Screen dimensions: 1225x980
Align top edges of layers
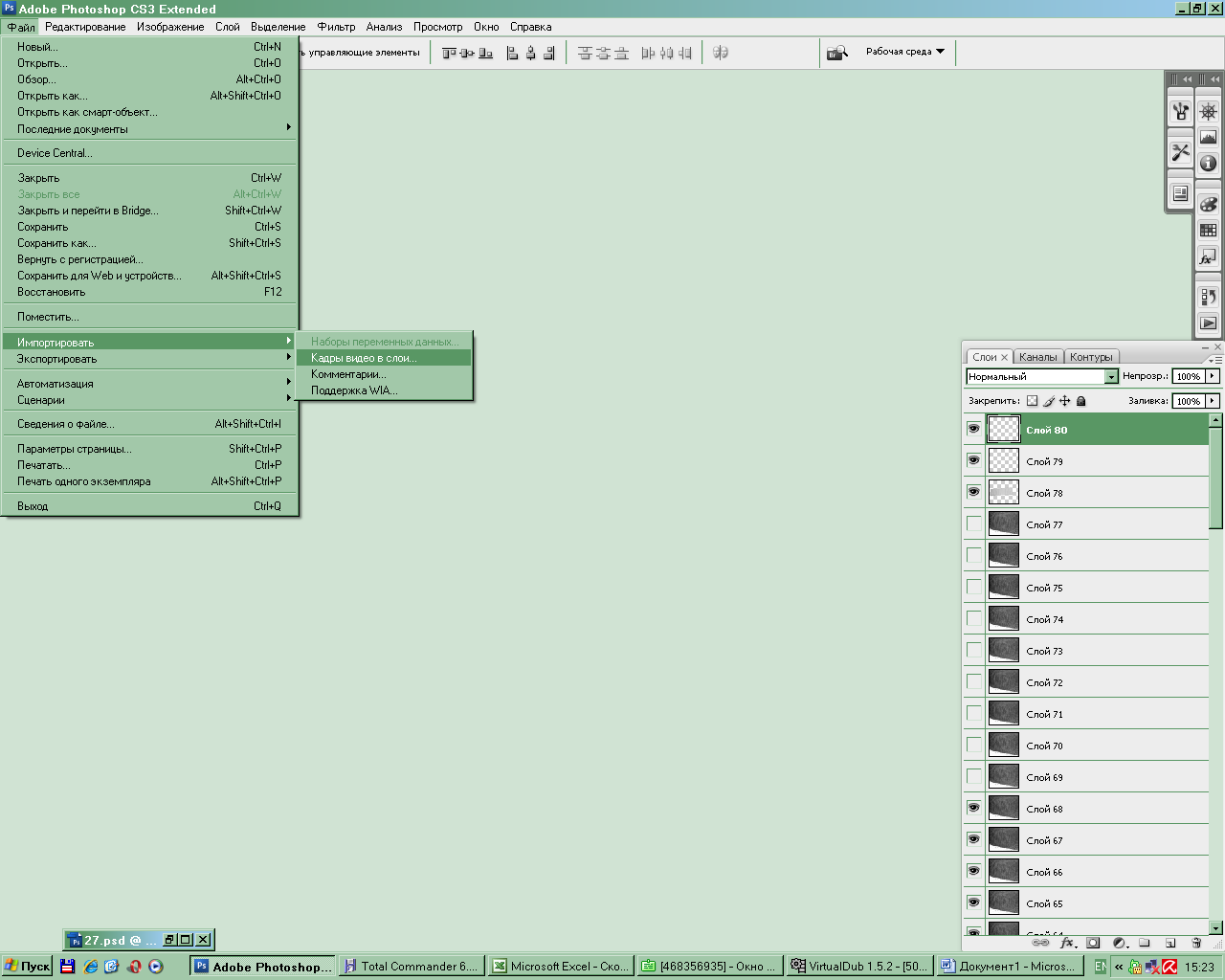tap(449, 53)
